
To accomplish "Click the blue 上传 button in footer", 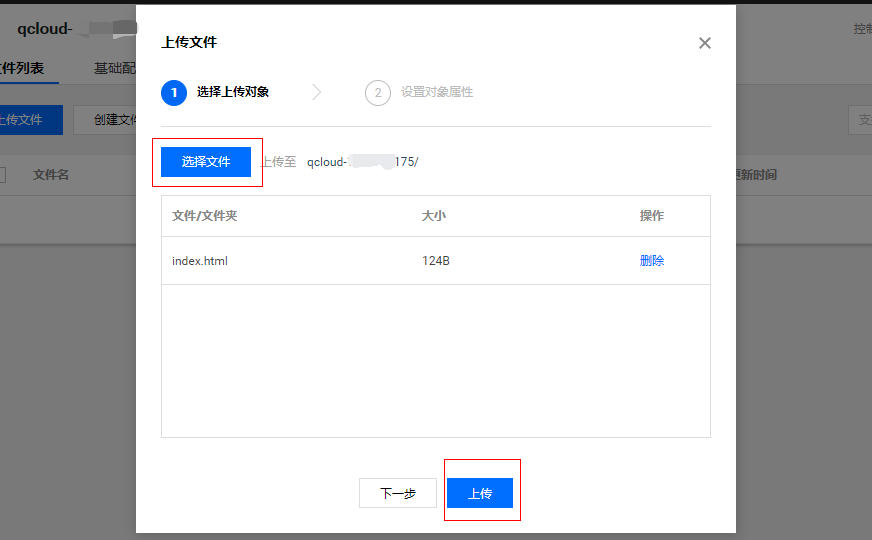I will tap(480, 493).
